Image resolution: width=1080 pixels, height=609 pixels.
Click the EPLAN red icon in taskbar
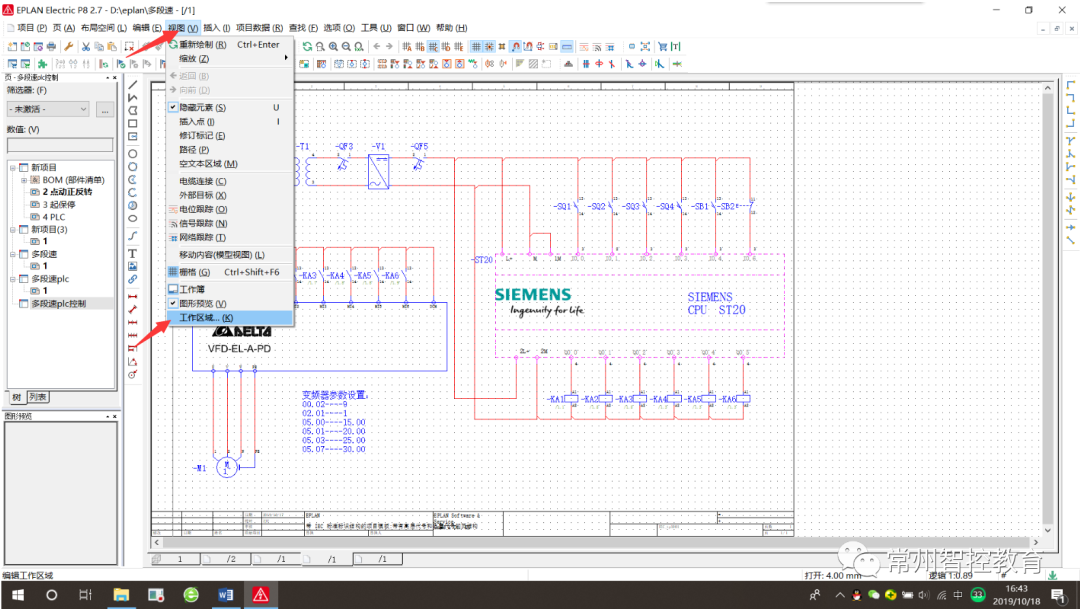[x=260, y=595]
